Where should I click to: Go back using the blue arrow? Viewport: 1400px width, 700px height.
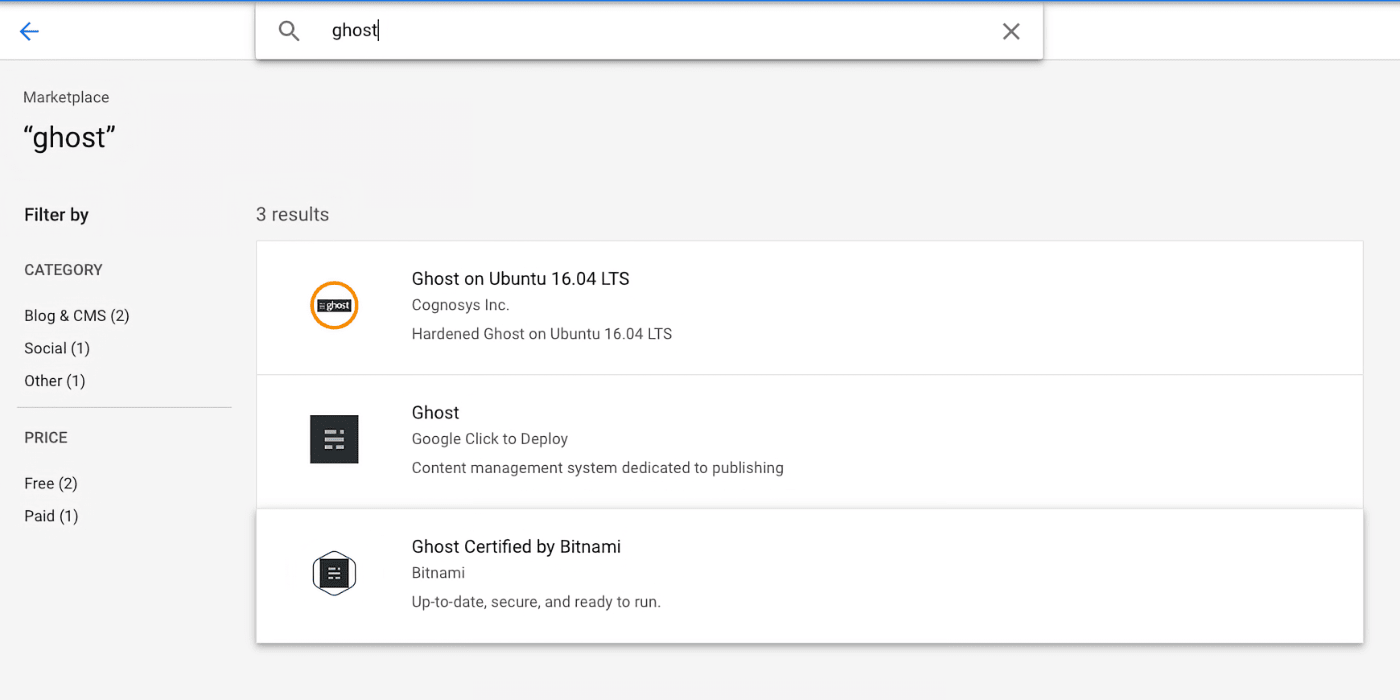[29, 31]
